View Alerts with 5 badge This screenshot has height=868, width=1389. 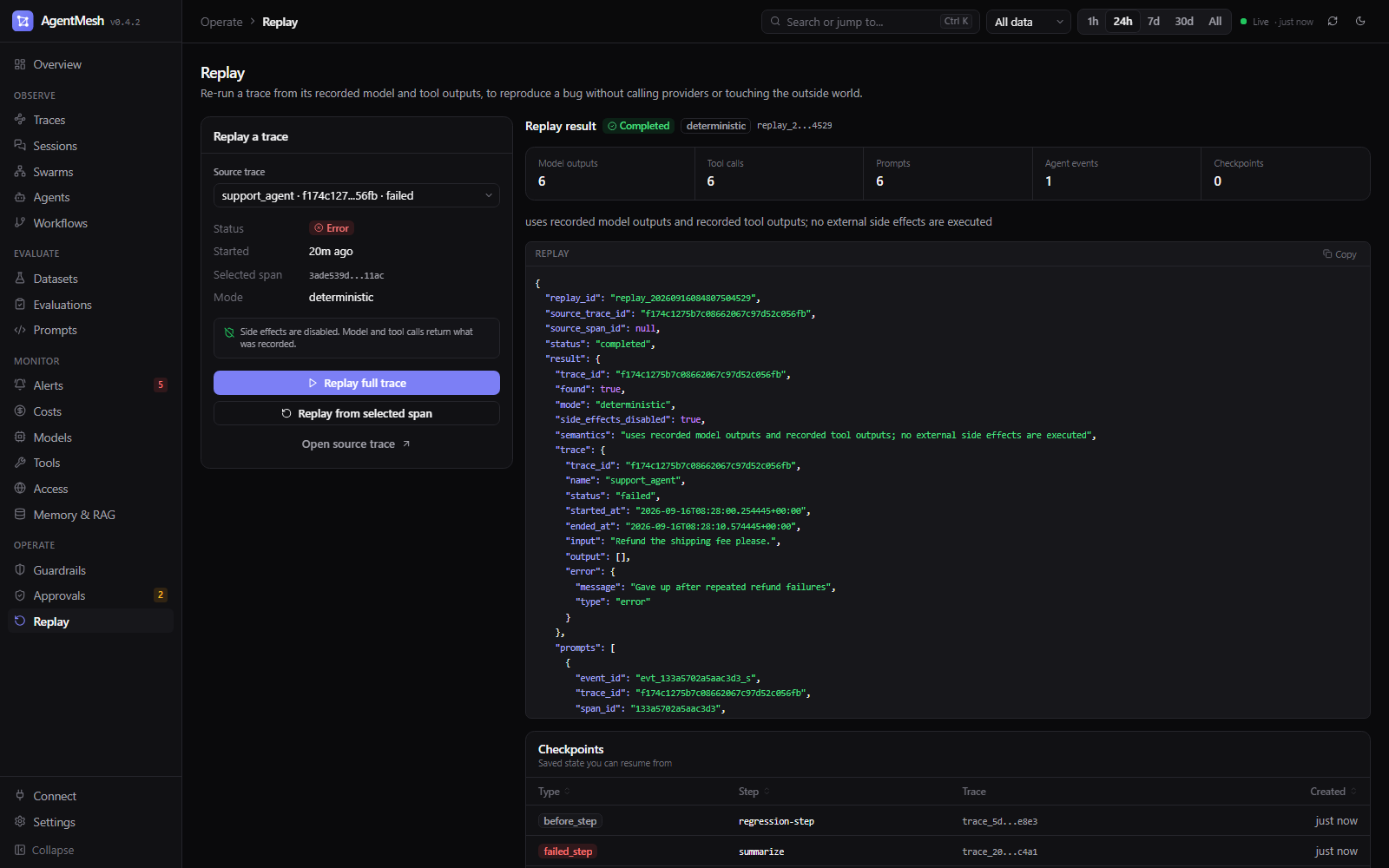coord(90,385)
